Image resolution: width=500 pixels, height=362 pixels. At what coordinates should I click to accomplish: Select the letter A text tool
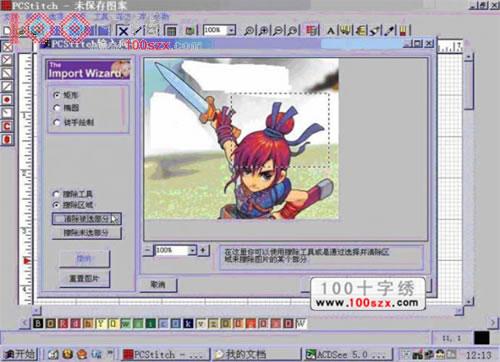coord(330,31)
